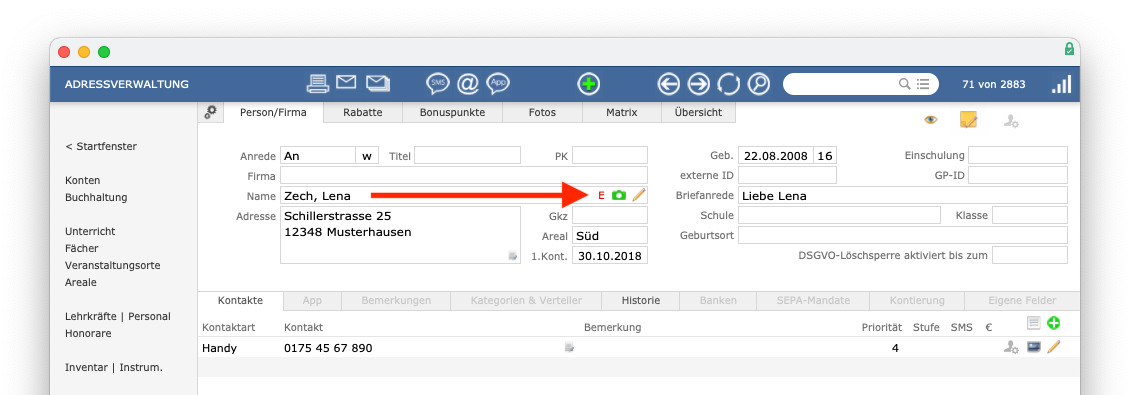Send an SMS via the speech bubble icon
This screenshot has width=1136, height=395.
tap(438, 84)
